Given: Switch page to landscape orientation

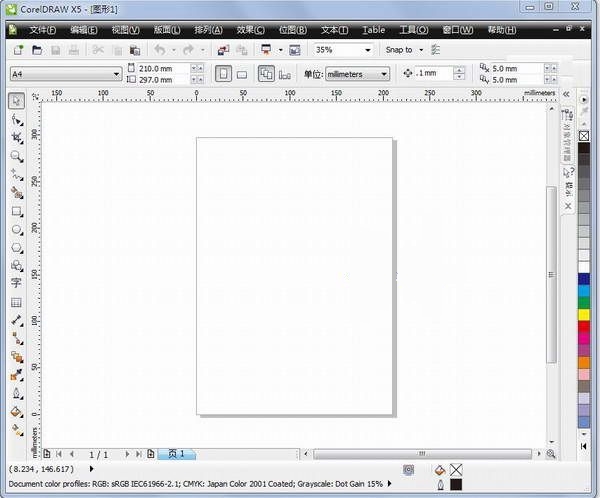Looking at the screenshot, I should point(242,73).
